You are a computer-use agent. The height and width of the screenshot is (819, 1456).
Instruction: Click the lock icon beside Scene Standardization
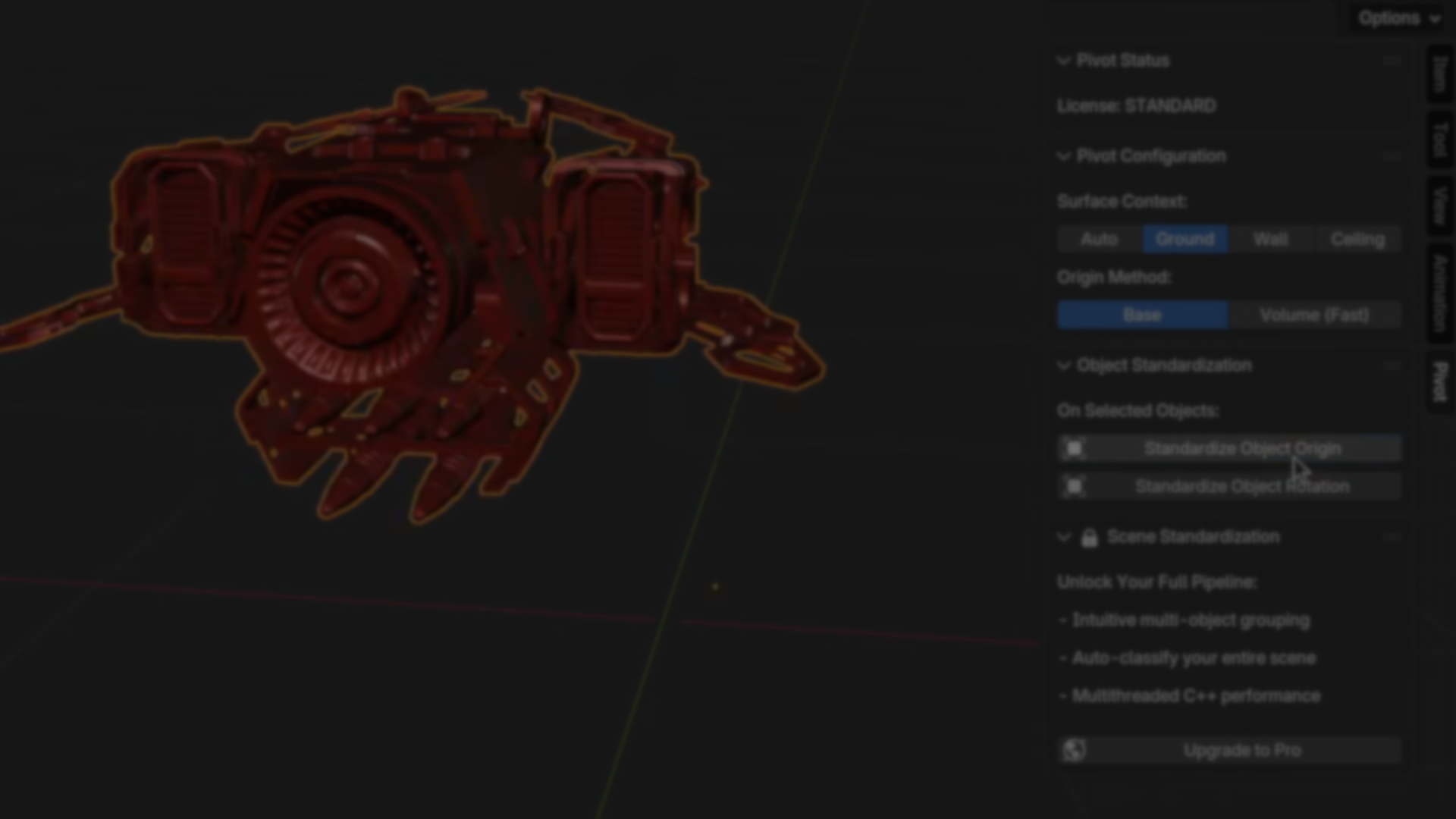coord(1090,538)
